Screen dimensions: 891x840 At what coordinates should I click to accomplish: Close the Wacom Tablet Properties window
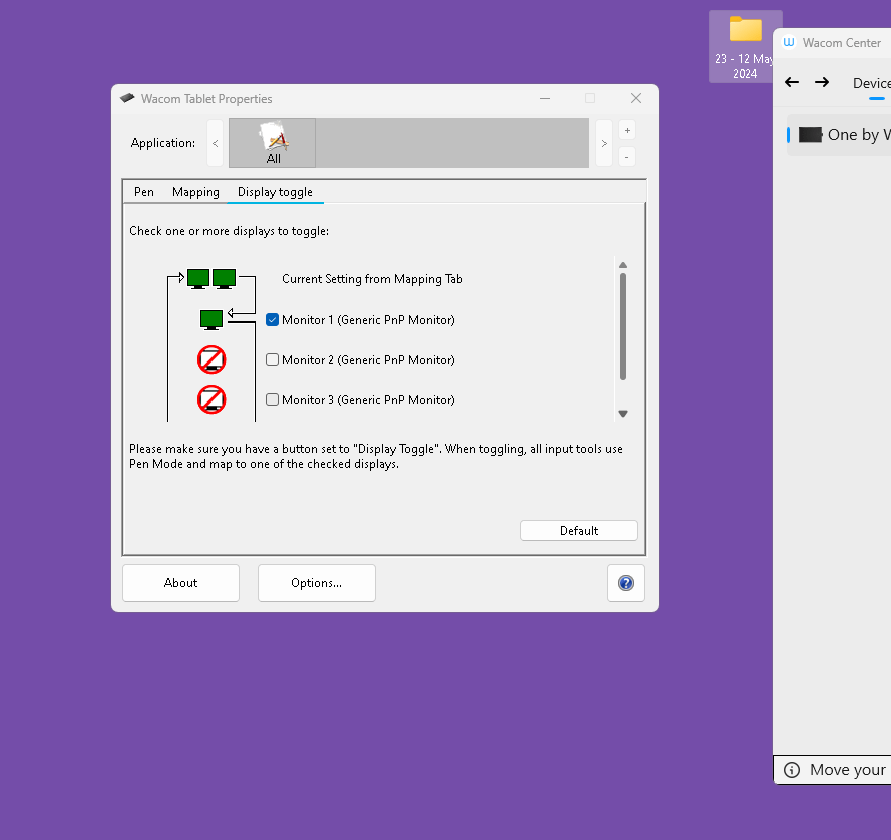tap(636, 98)
